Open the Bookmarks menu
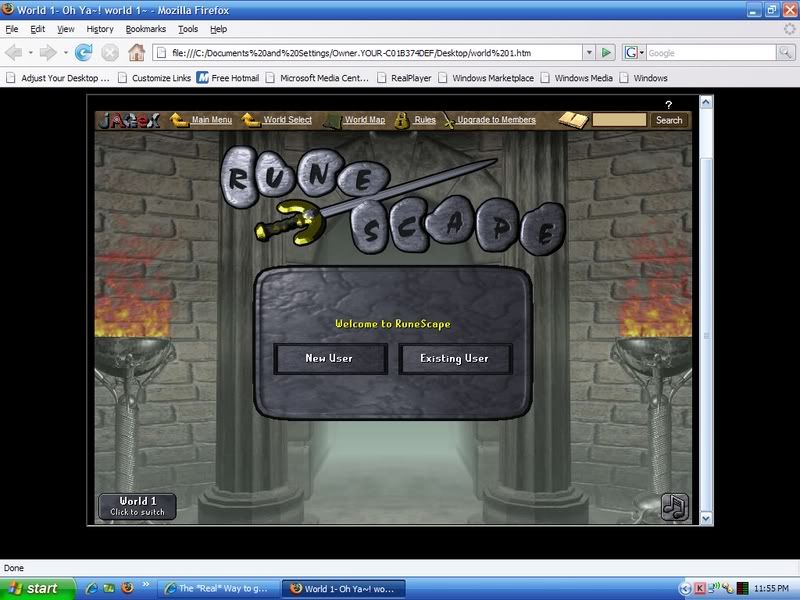Image resolution: width=800 pixels, height=600 pixels. 146,29
